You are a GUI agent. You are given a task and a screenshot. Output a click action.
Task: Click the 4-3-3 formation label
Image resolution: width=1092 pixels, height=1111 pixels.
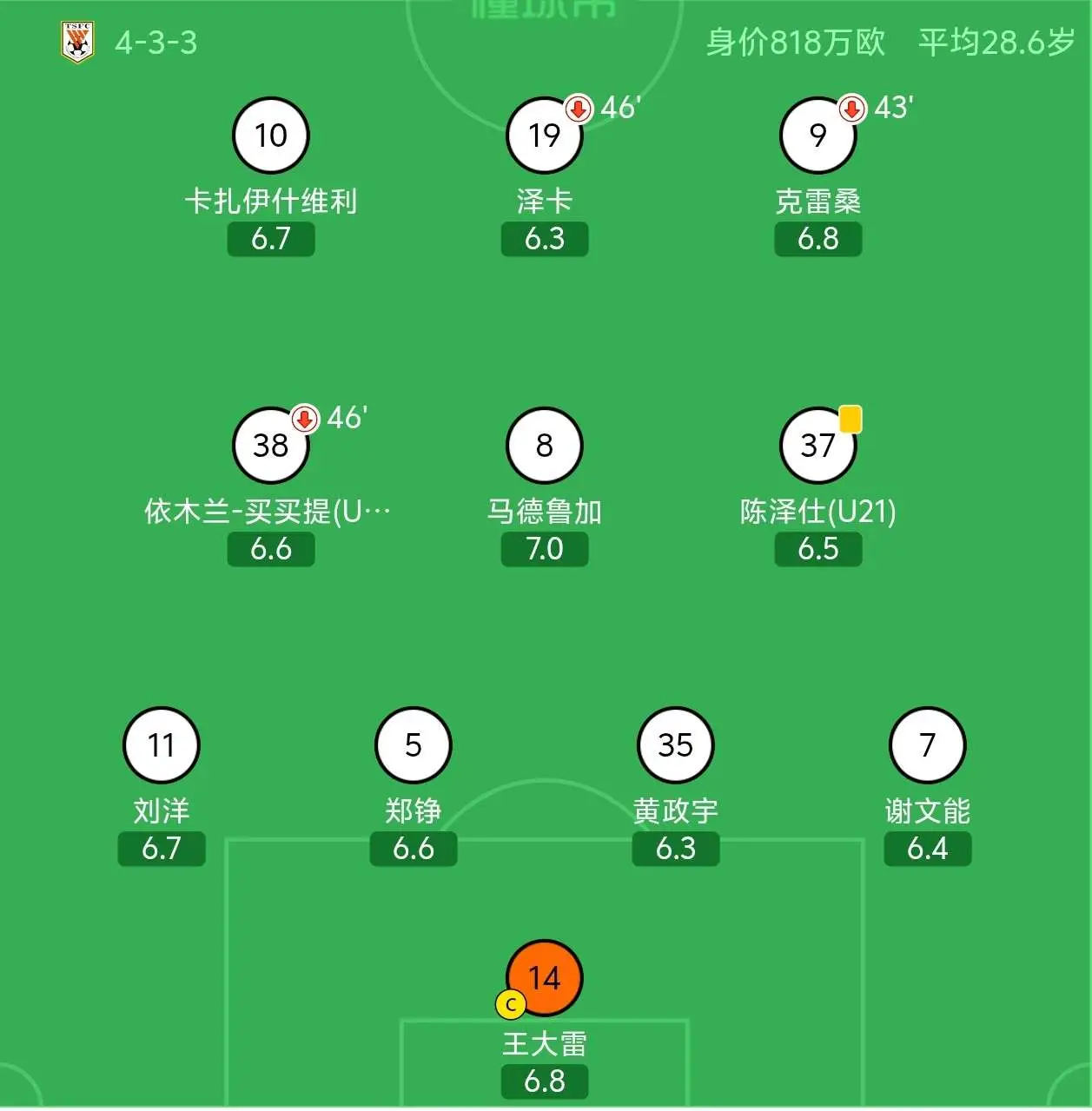156,43
